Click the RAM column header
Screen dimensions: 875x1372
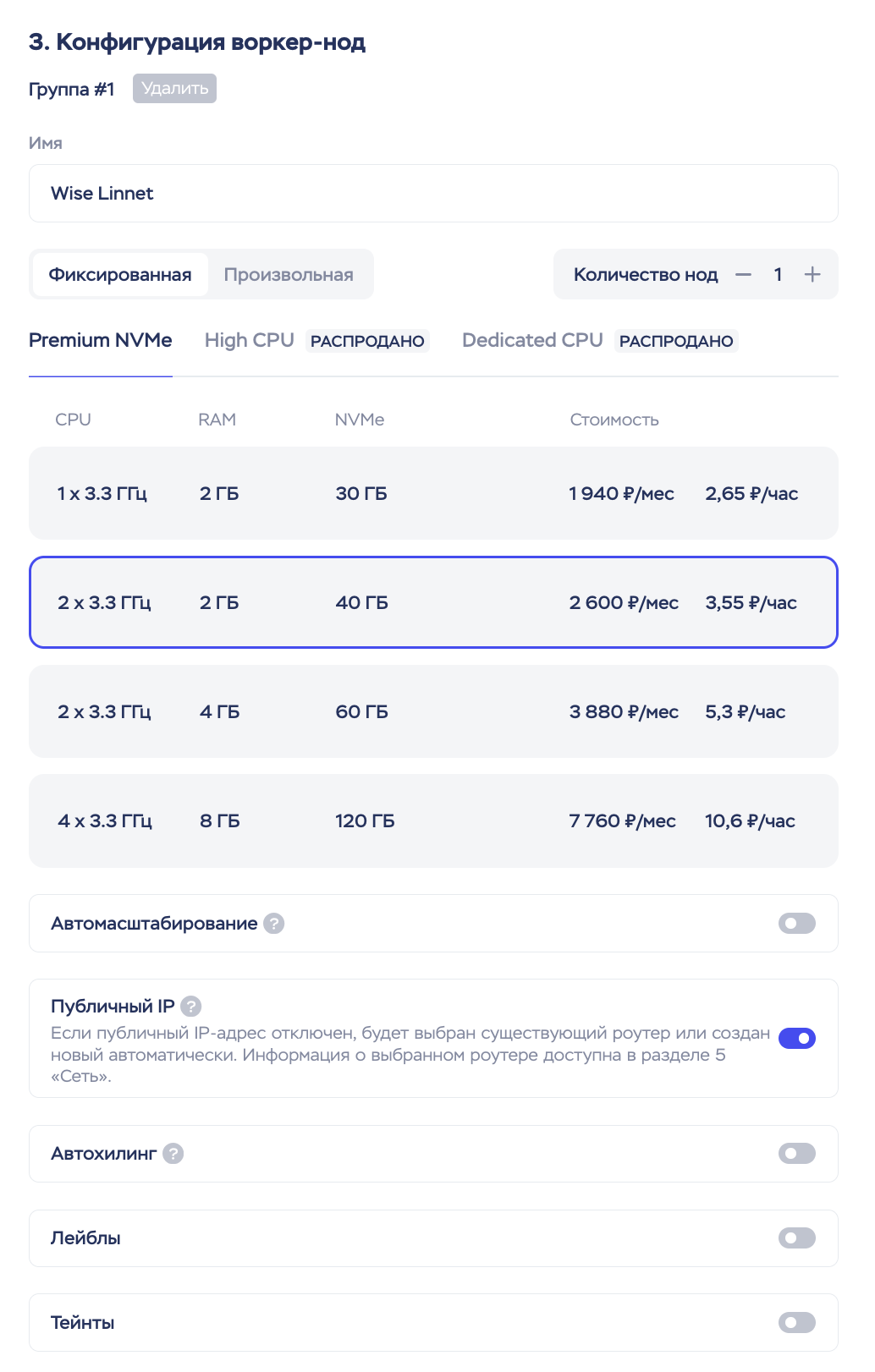(x=217, y=420)
